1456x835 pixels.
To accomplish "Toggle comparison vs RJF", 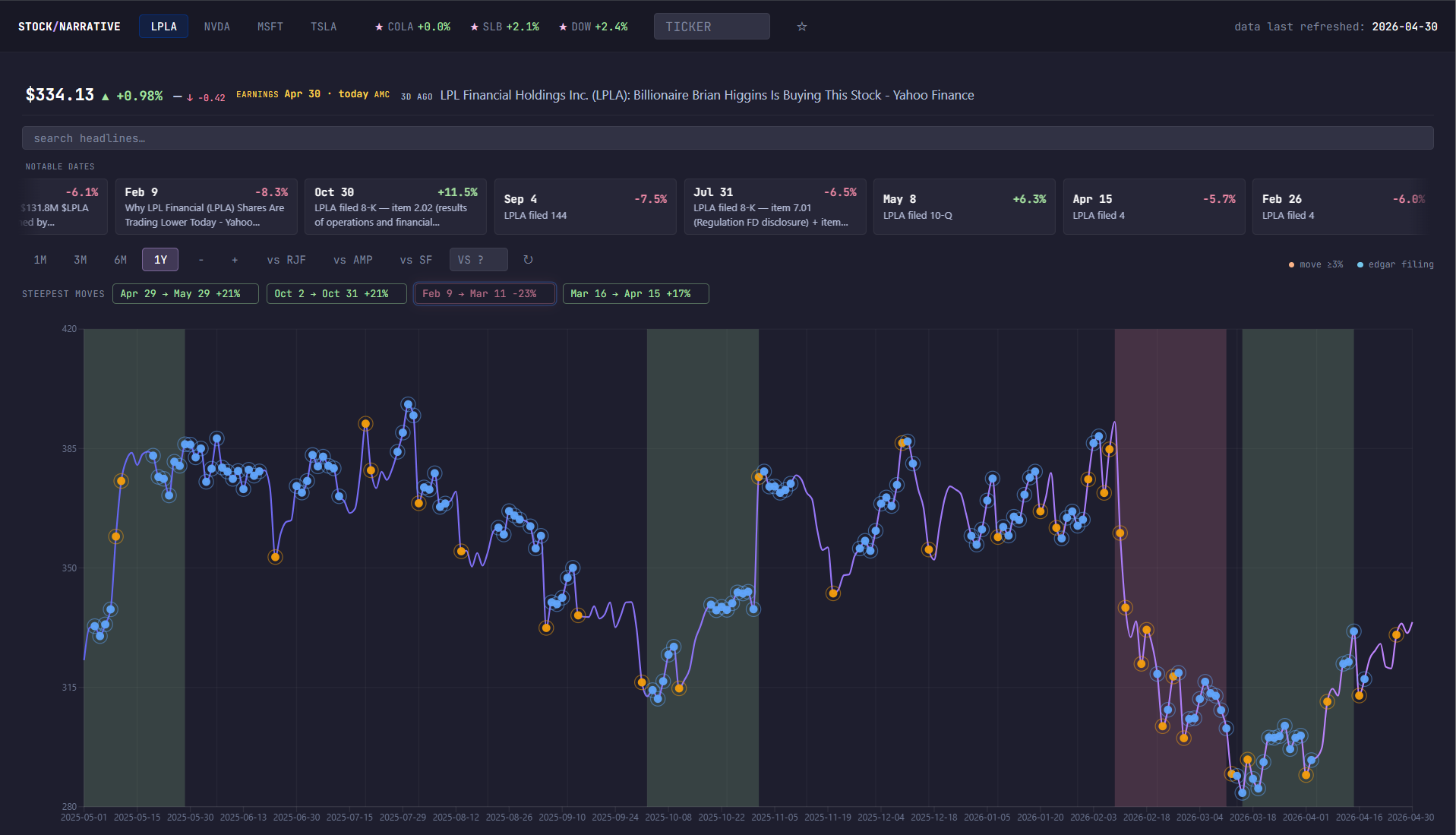I will (x=286, y=260).
